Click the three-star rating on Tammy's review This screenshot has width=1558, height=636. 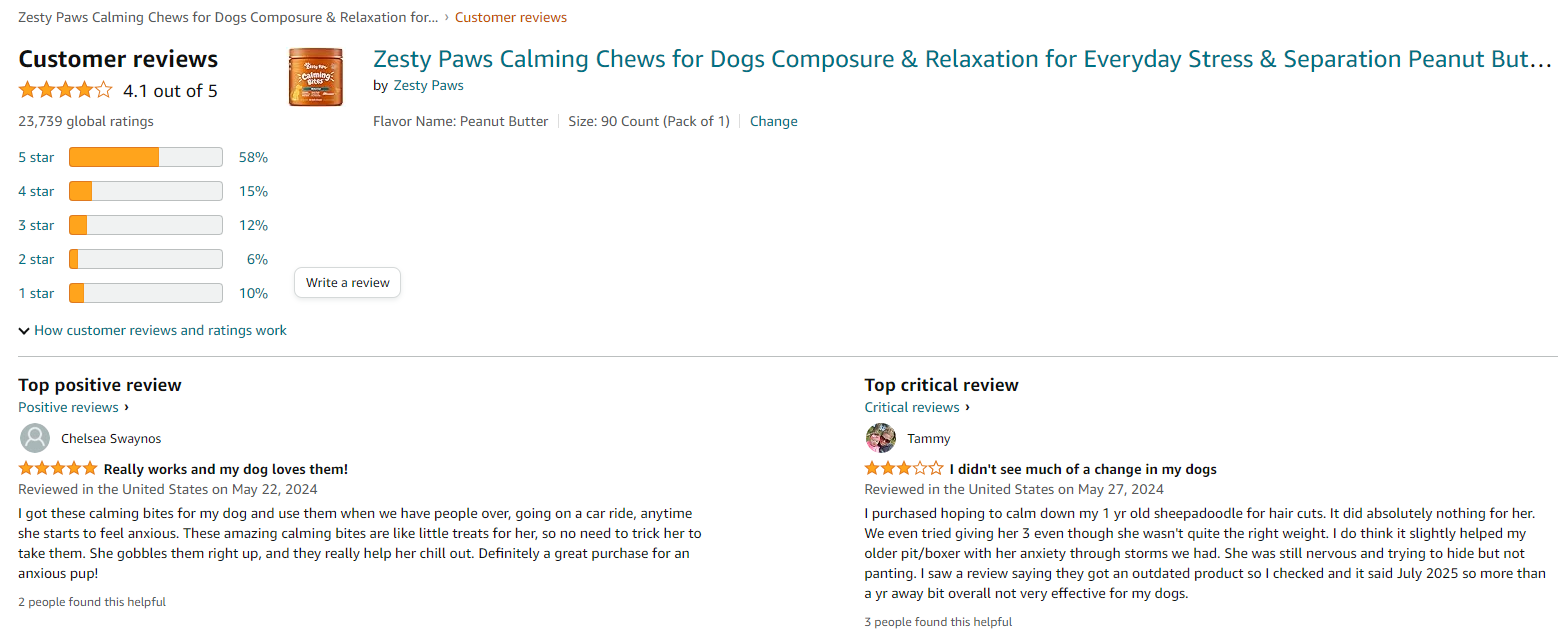point(903,469)
